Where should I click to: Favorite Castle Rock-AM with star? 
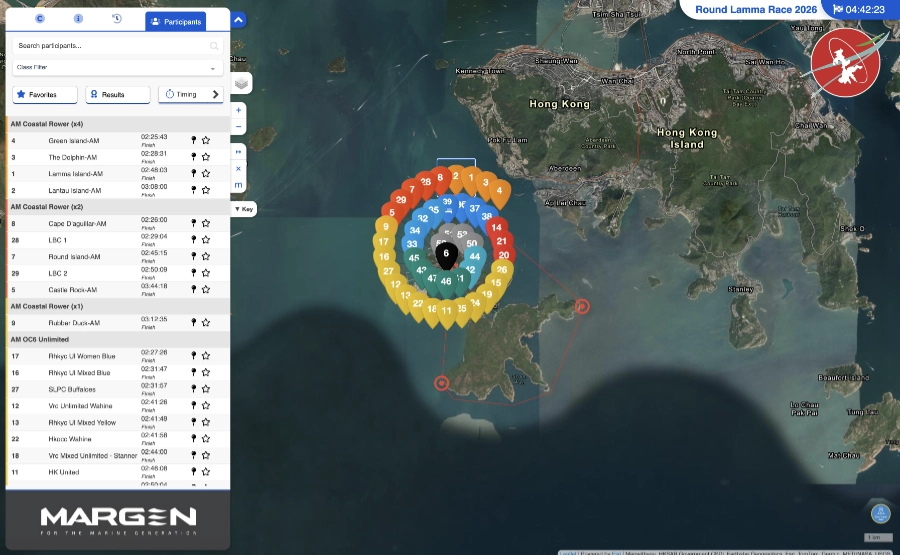coord(206,289)
